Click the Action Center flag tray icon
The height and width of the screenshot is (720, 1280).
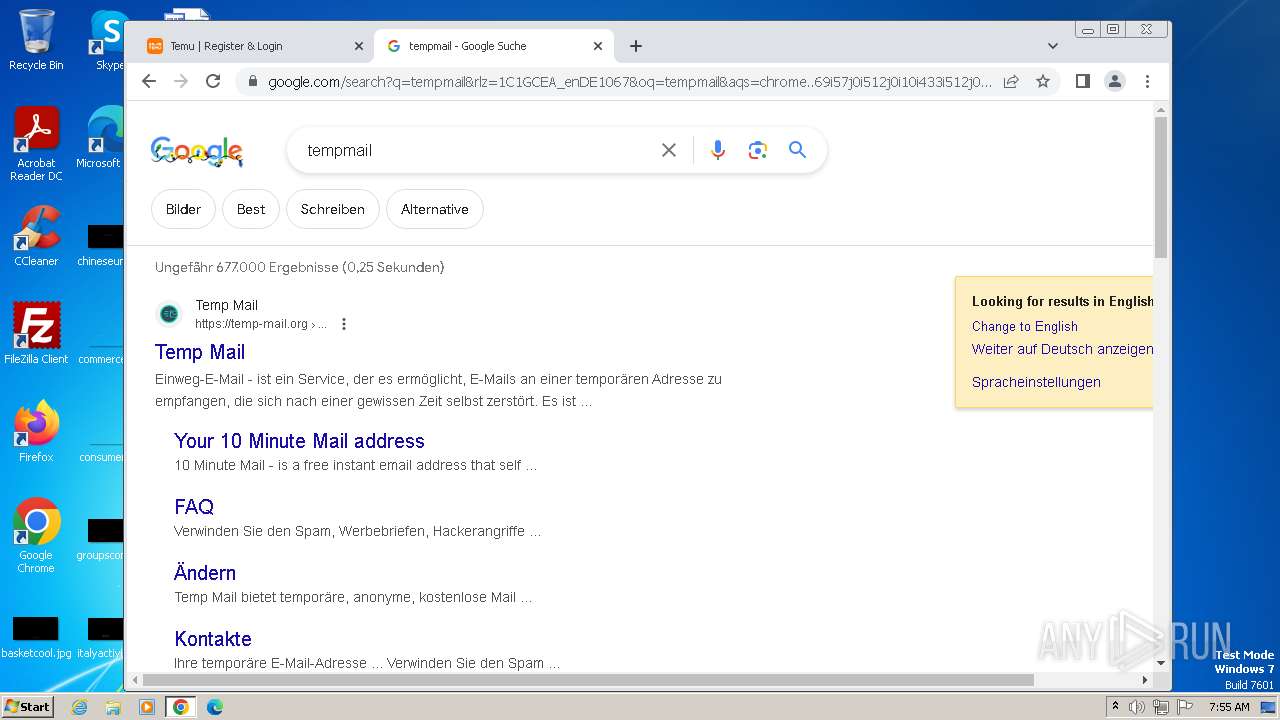click(x=1185, y=707)
